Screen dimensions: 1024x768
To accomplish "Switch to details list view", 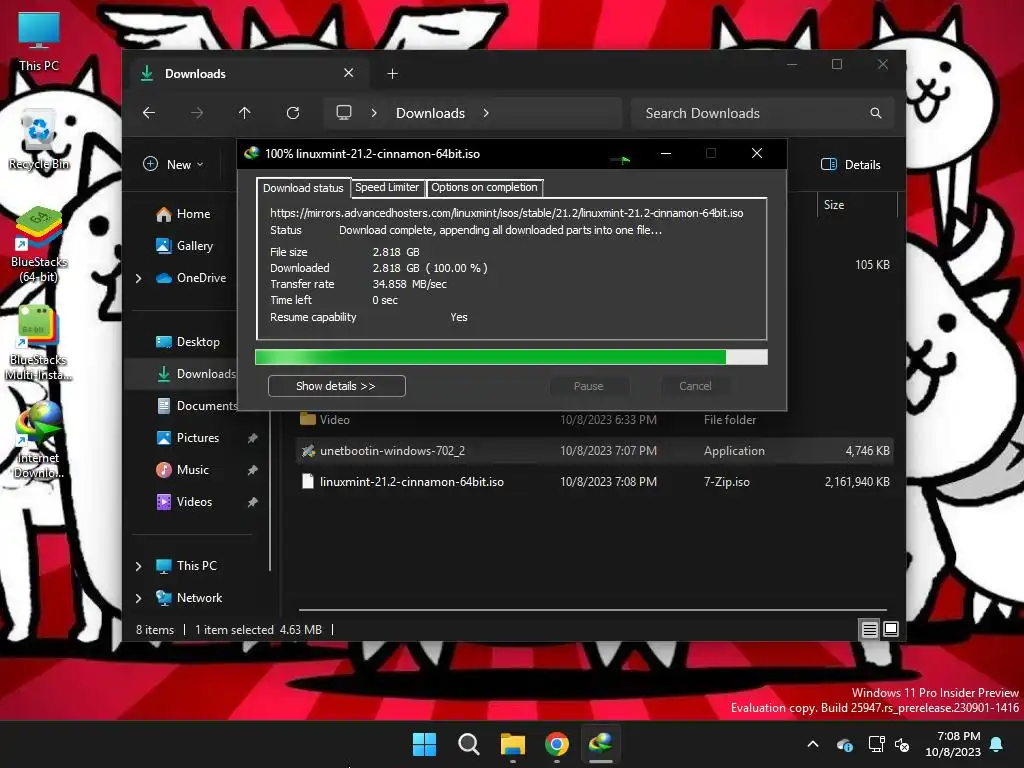I will click(x=869, y=630).
